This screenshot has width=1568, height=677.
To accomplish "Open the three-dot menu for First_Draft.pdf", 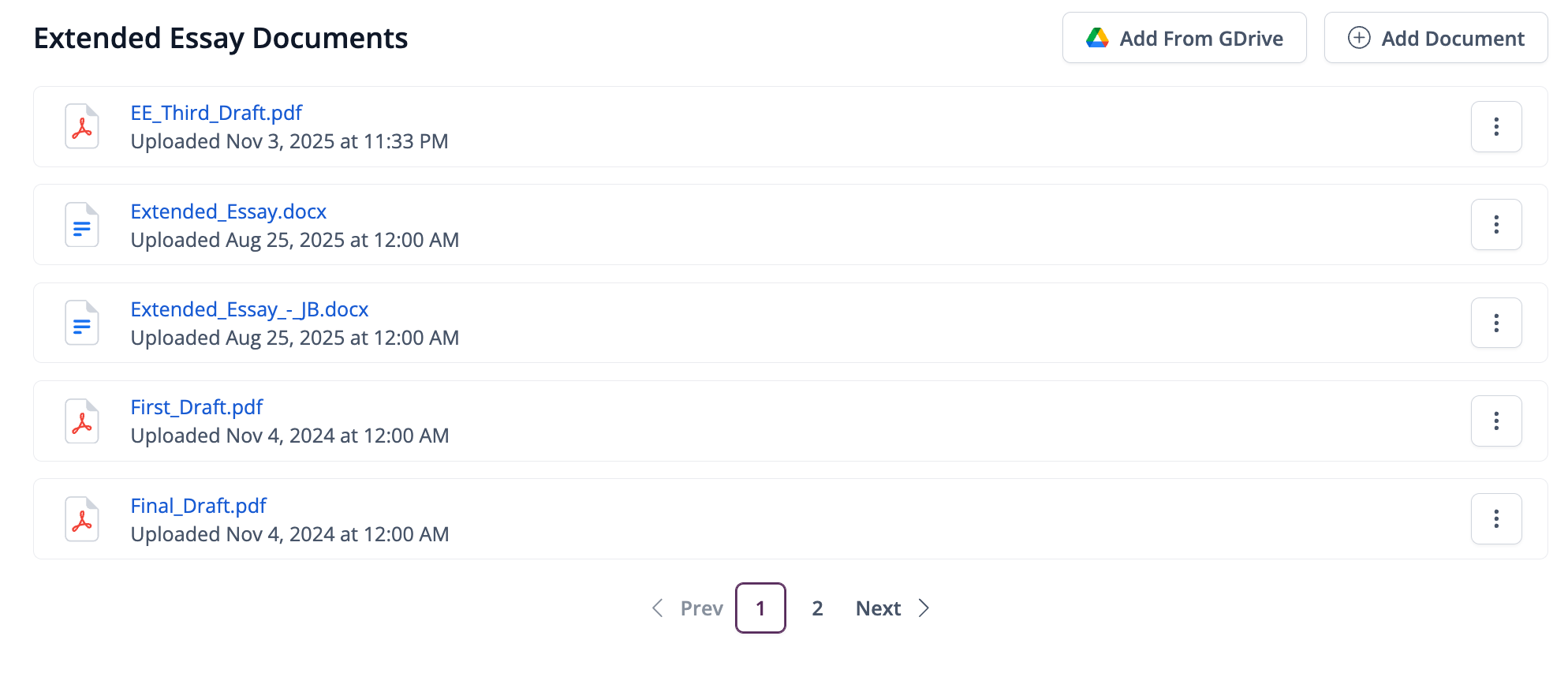I will [x=1496, y=421].
